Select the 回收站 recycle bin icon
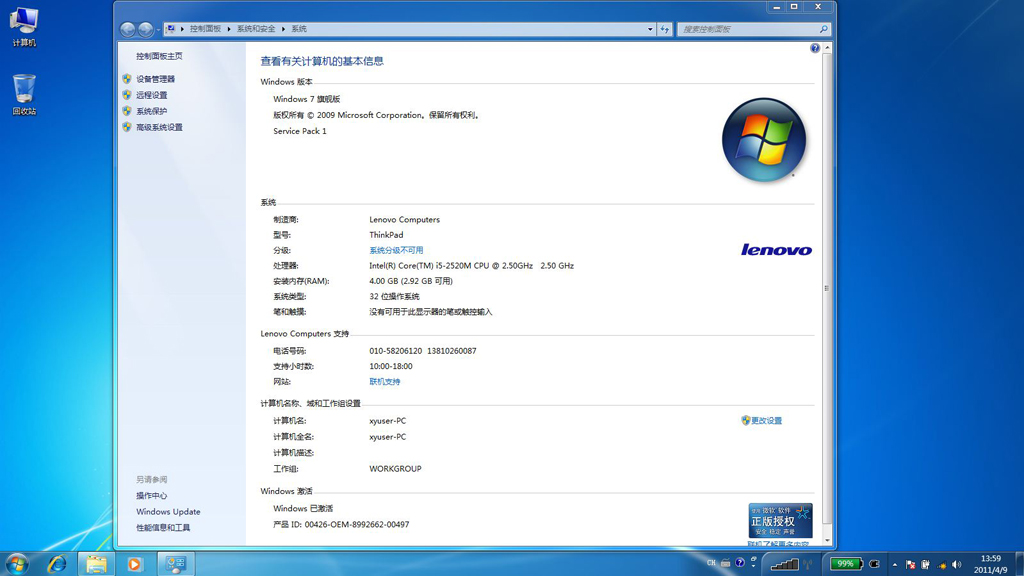This screenshot has width=1024, height=576. click(24, 95)
